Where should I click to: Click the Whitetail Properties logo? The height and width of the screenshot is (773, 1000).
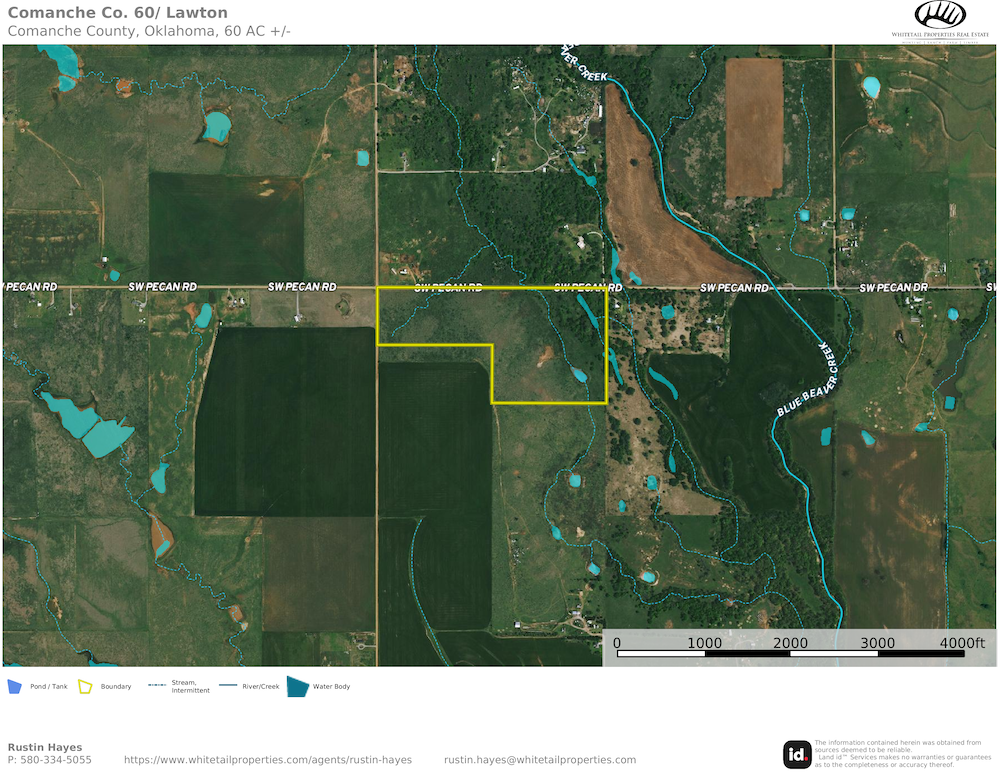[940, 21]
